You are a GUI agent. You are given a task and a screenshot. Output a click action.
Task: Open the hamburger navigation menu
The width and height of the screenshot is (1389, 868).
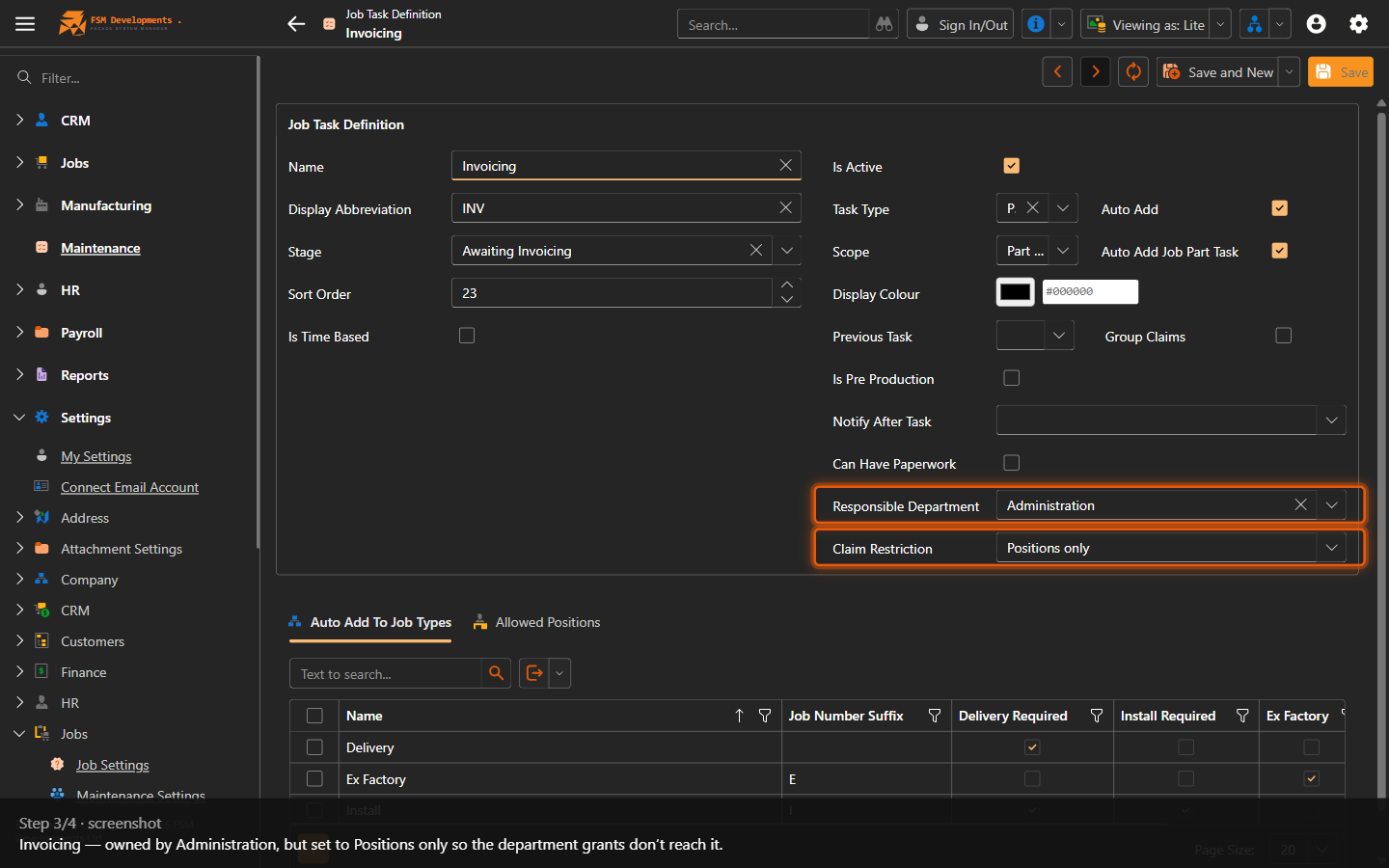point(25,24)
